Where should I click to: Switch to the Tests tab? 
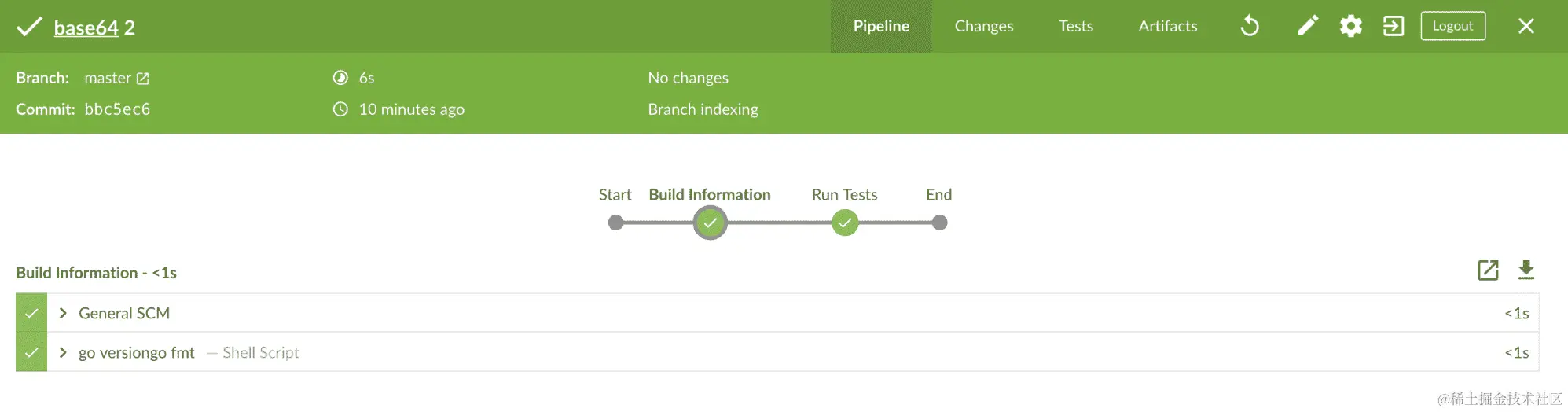tap(1075, 27)
